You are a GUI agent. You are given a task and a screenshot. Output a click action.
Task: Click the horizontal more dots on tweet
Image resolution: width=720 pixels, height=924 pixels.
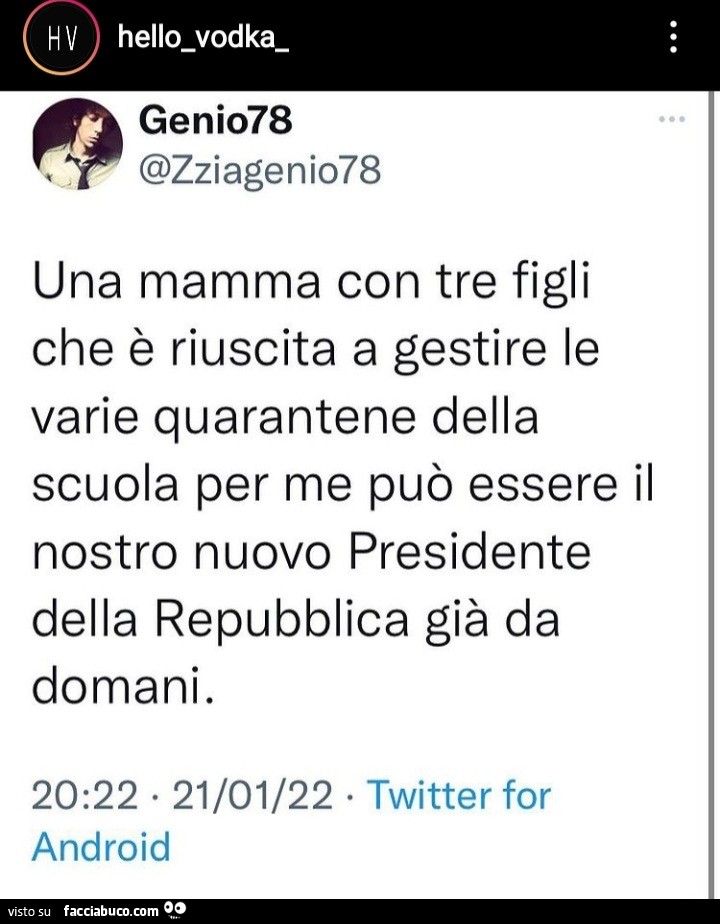[x=672, y=120]
